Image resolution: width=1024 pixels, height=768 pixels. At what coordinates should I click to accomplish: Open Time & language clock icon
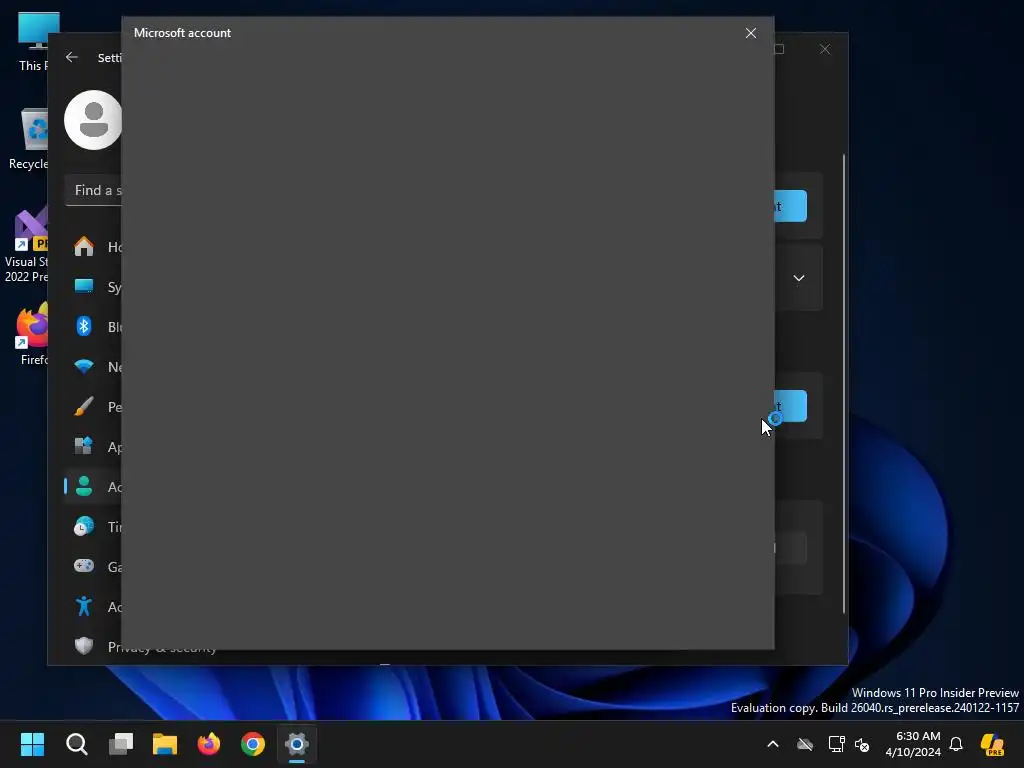click(84, 526)
